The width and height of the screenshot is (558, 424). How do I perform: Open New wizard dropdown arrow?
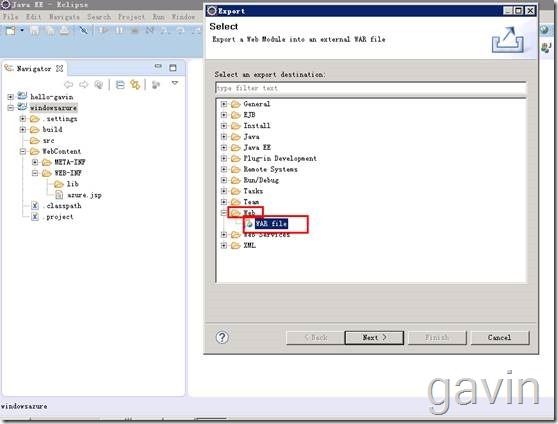coord(22,31)
